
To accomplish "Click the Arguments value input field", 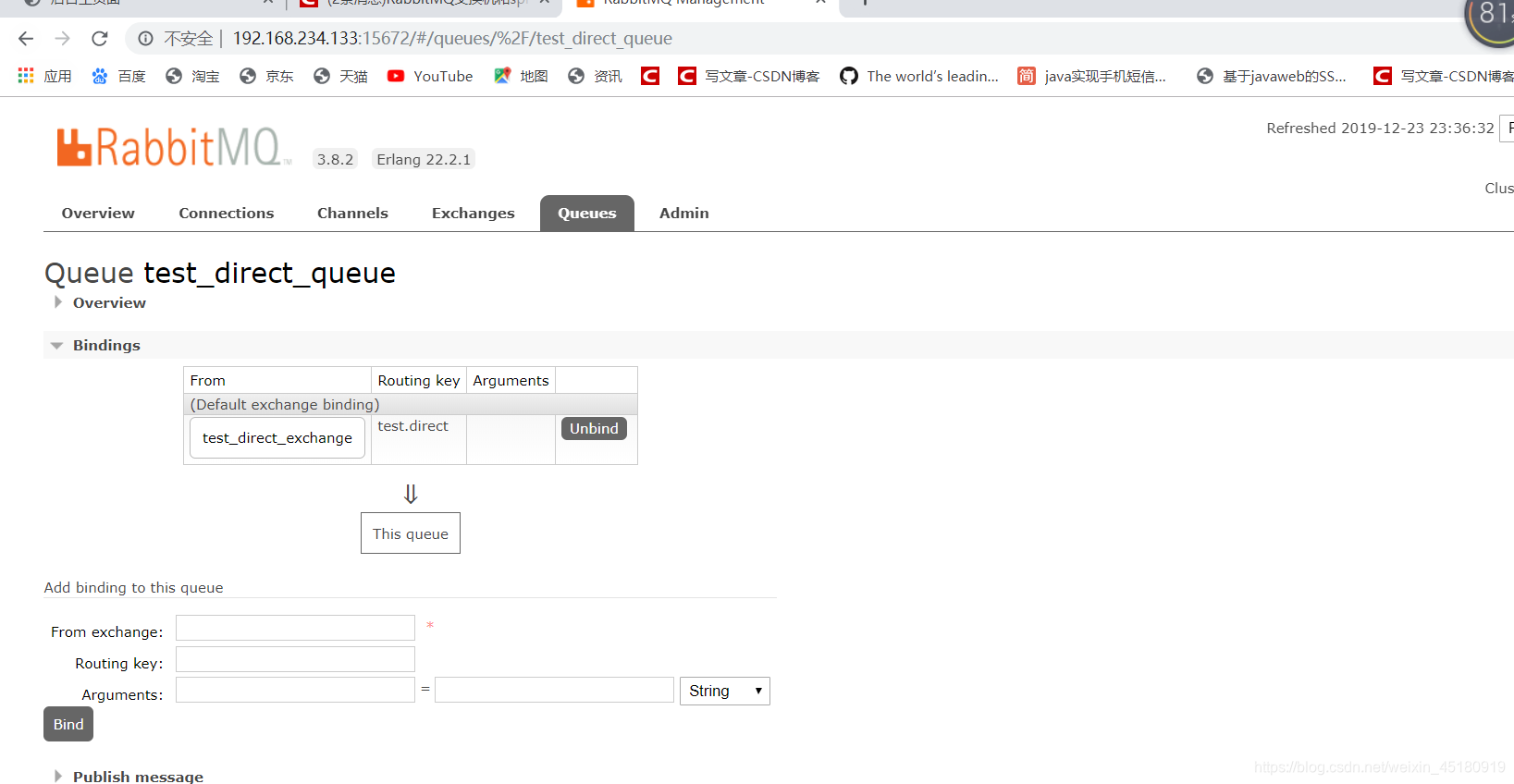I will [x=554, y=691].
